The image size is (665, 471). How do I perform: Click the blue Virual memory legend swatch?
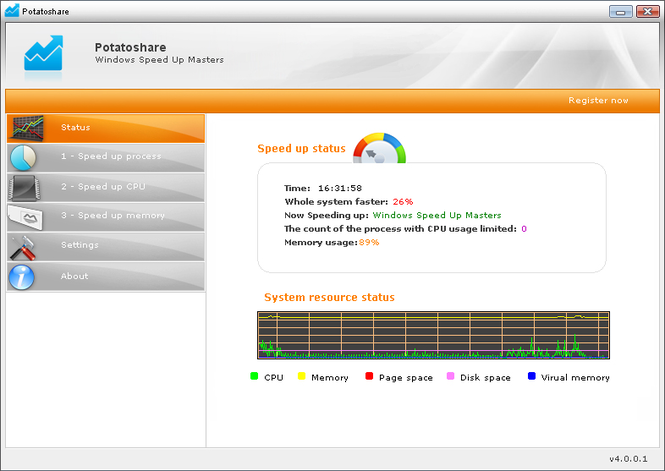[531, 376]
